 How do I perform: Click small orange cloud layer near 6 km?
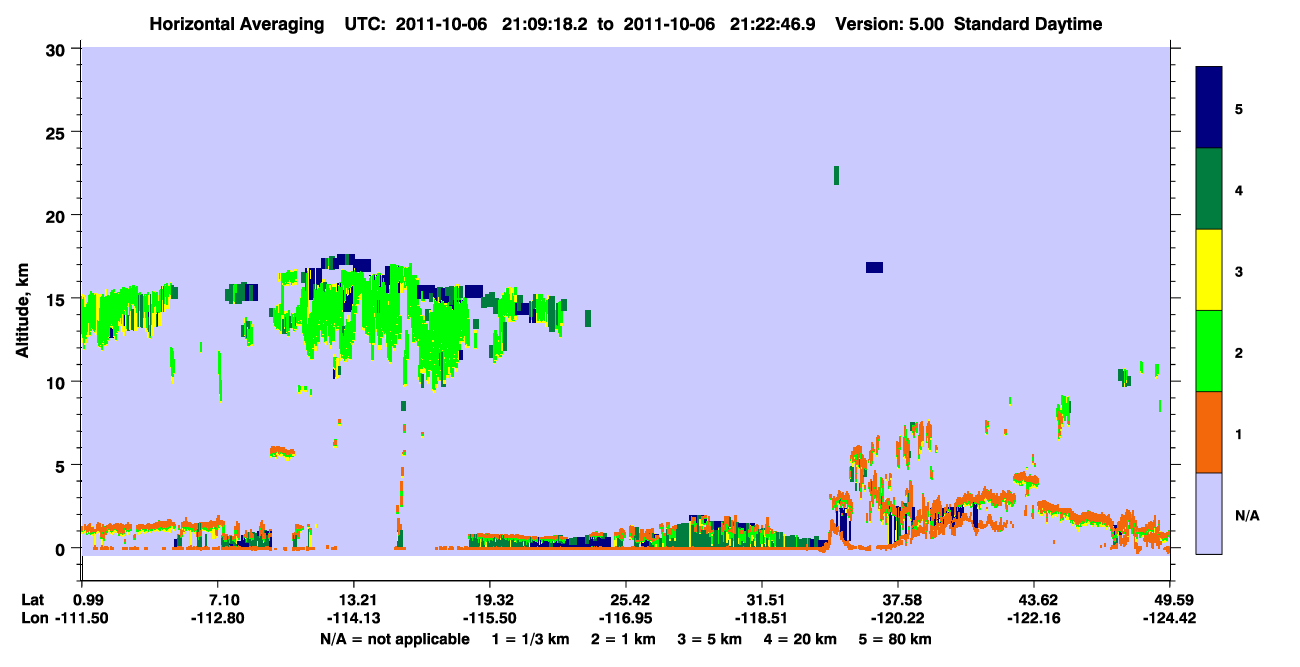pos(282,452)
